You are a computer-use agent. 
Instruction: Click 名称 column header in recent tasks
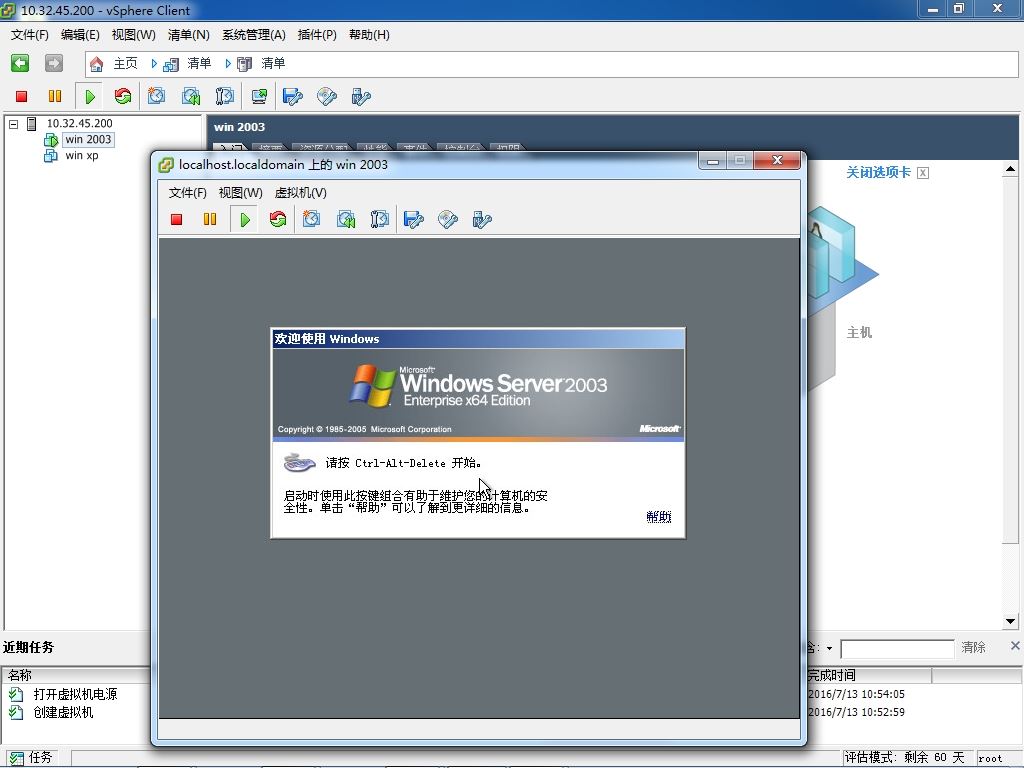click(x=20, y=675)
